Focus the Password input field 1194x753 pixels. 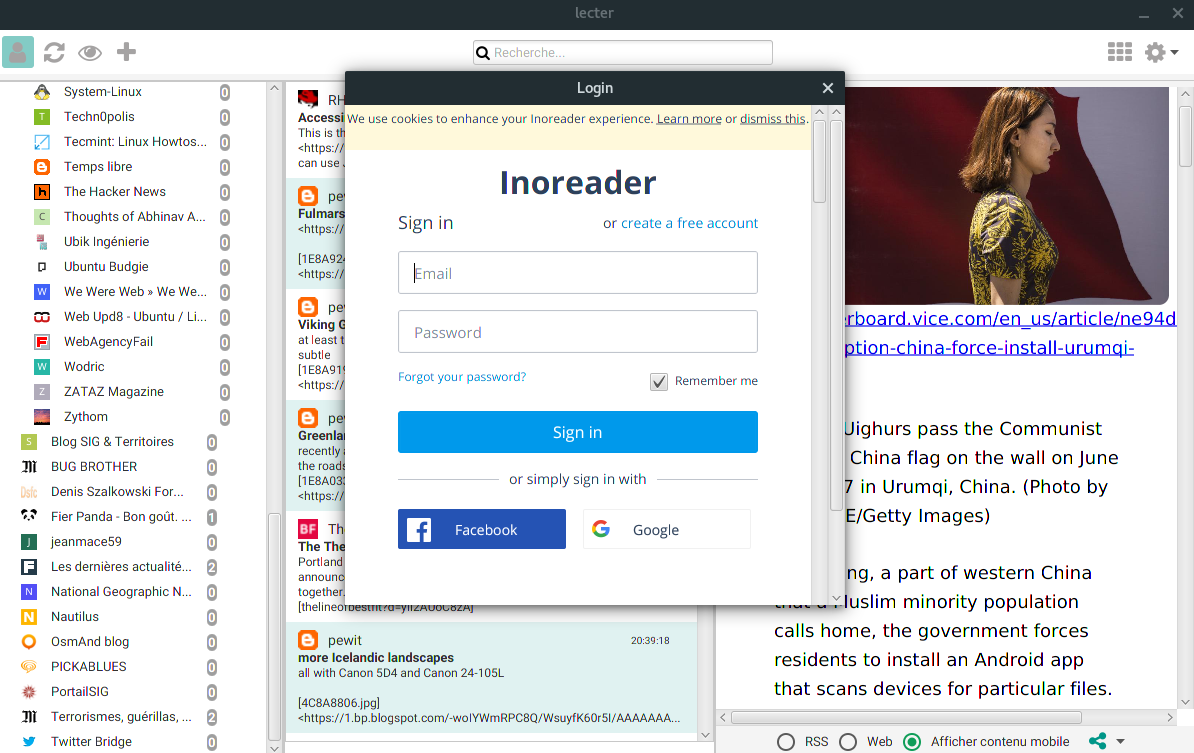(578, 332)
